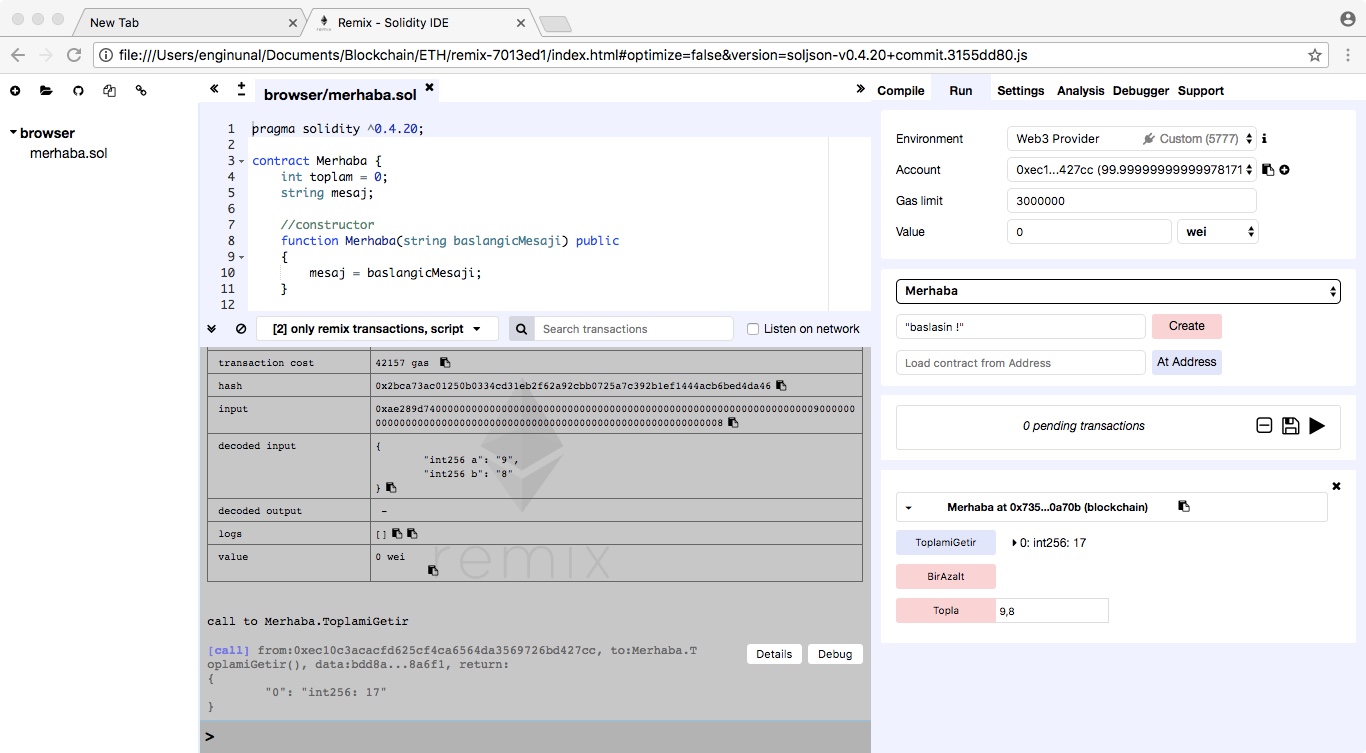Copy files to another Remix instance
The image size is (1366, 753).
(110, 91)
